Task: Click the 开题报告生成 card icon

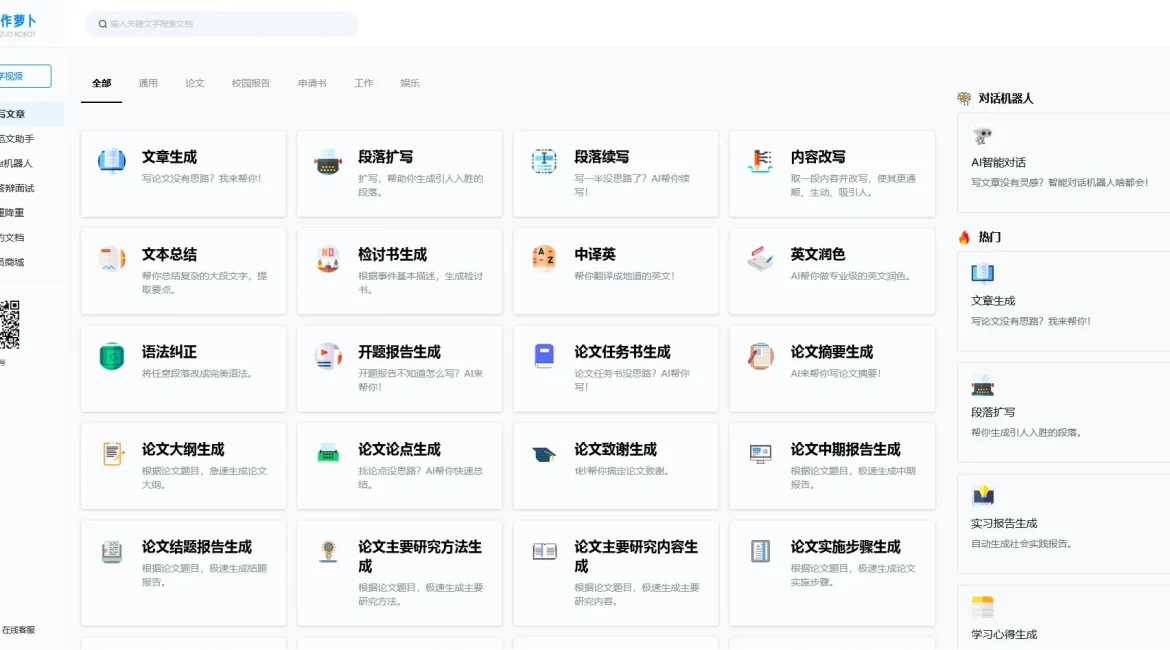Action: coord(328,356)
